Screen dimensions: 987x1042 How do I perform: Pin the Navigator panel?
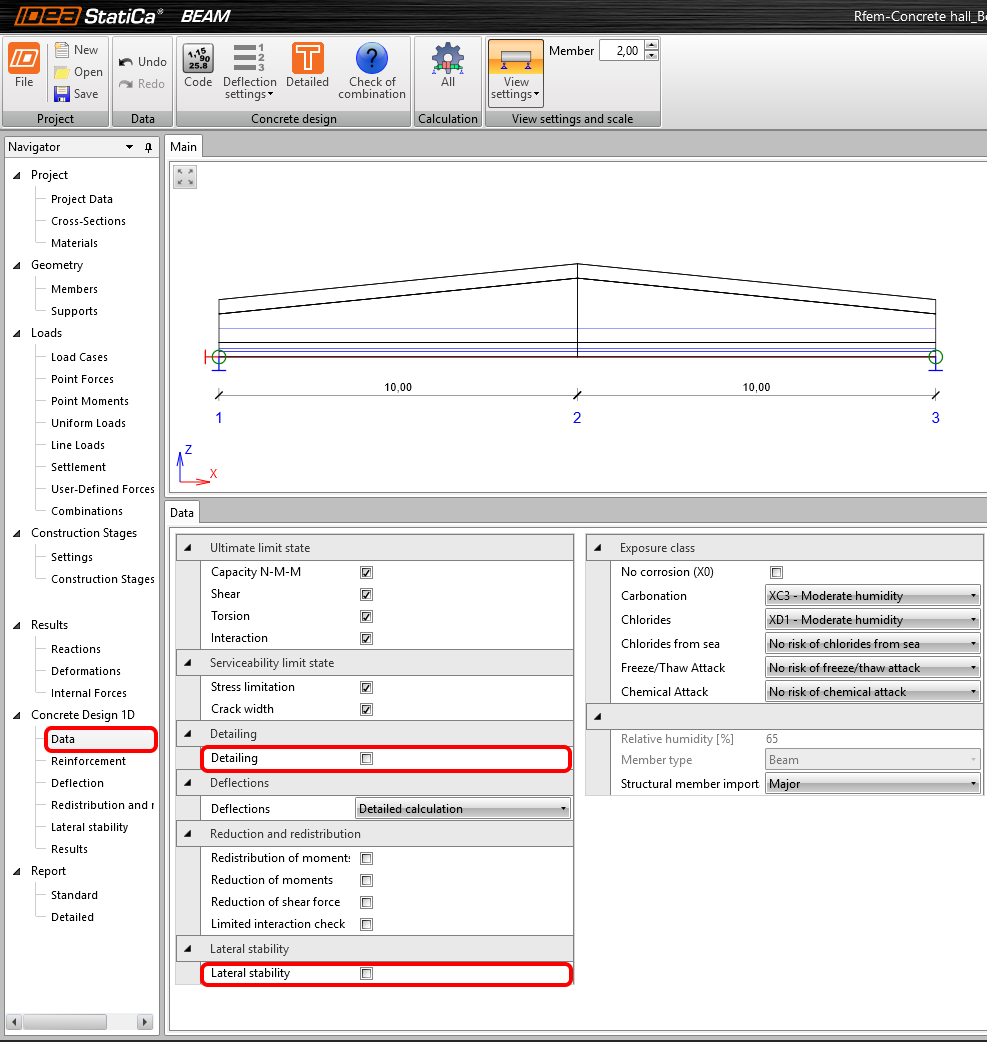point(148,147)
